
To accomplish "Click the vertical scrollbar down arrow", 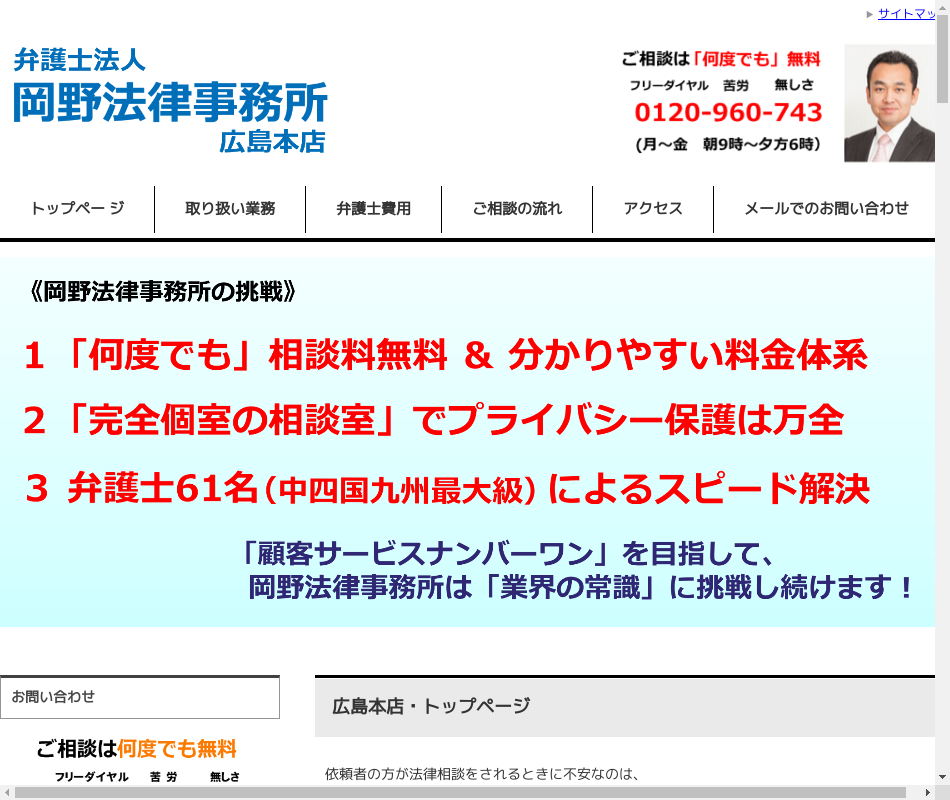I will 942,777.
